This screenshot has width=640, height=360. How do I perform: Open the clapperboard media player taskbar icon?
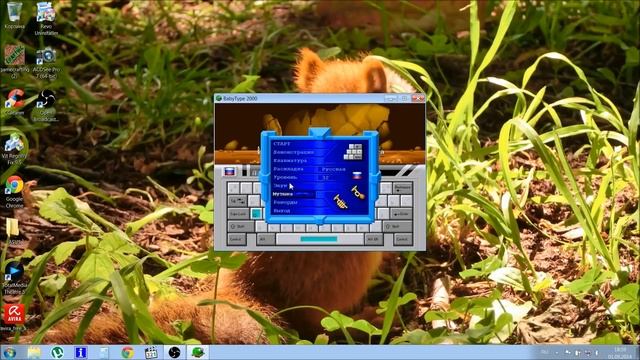point(151,353)
